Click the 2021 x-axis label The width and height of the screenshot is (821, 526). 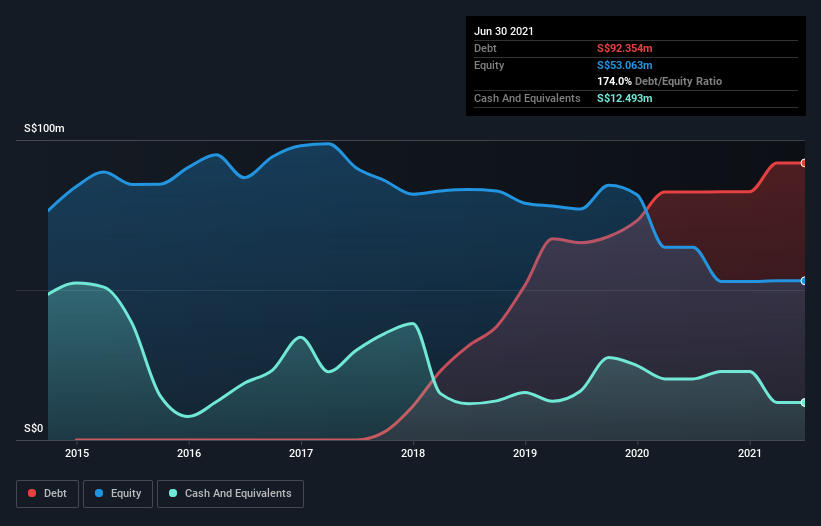coord(749,453)
